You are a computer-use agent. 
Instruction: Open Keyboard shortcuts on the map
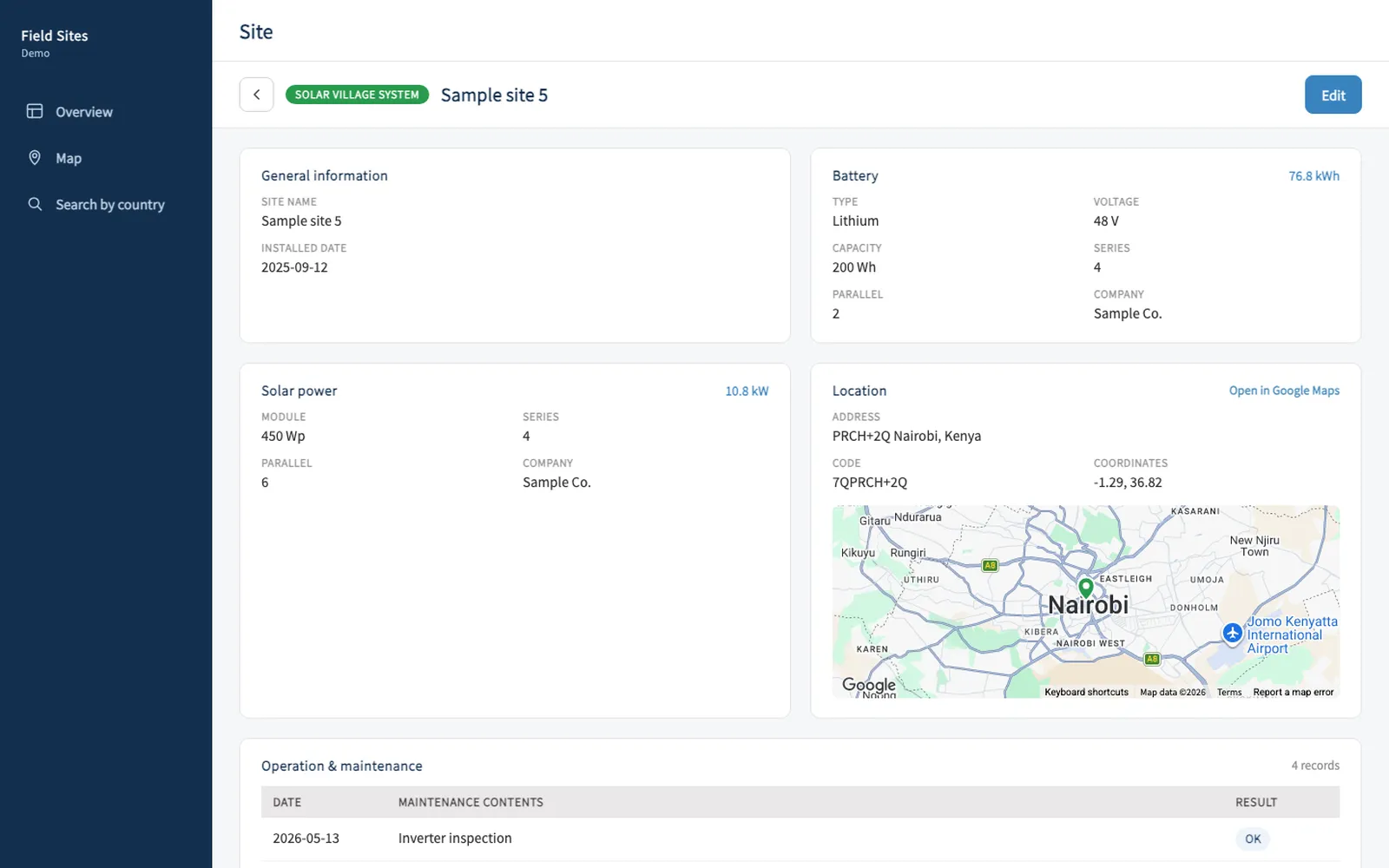point(1086,692)
